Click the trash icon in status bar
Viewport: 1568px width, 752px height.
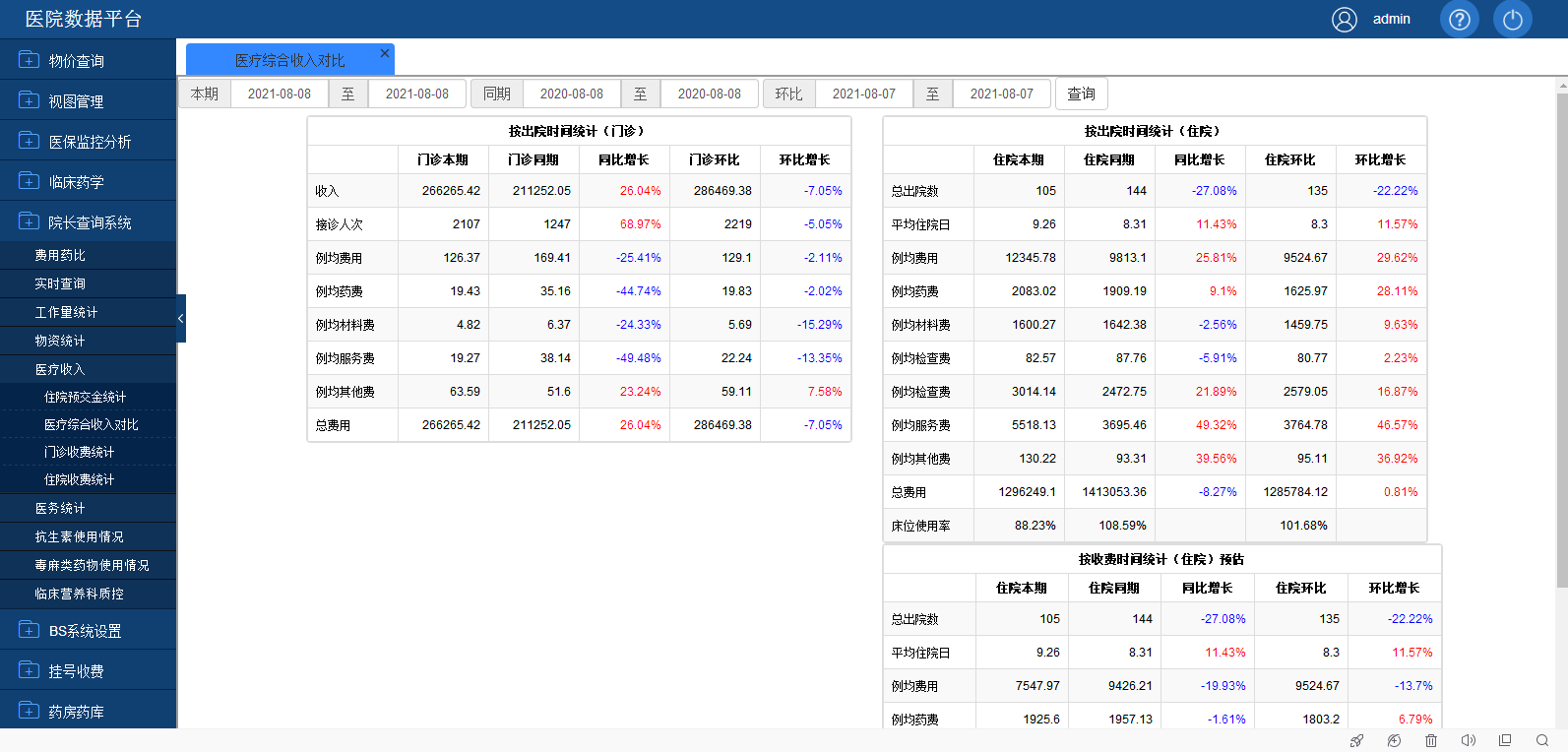[1431, 740]
